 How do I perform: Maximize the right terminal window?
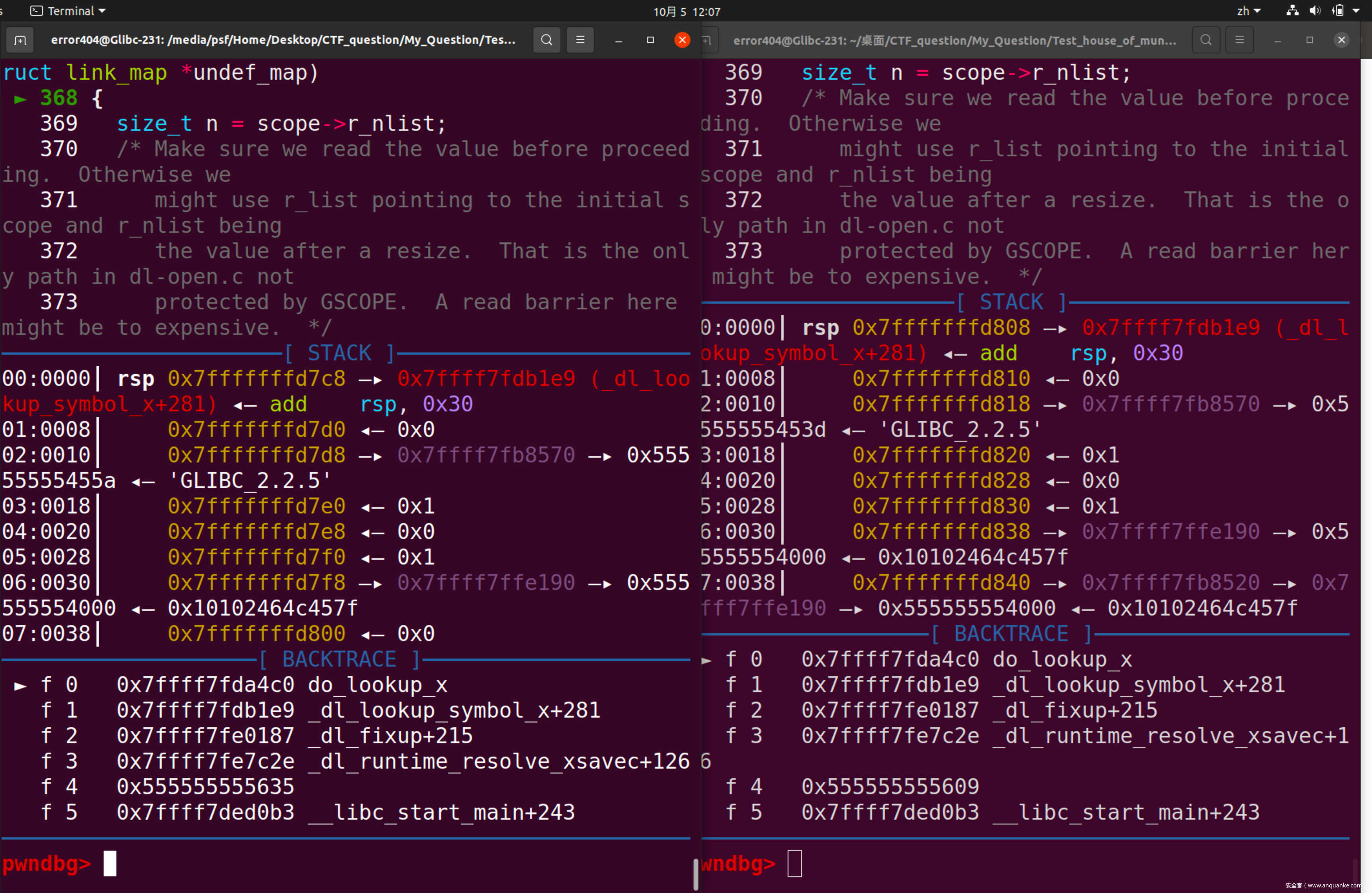click(1309, 40)
